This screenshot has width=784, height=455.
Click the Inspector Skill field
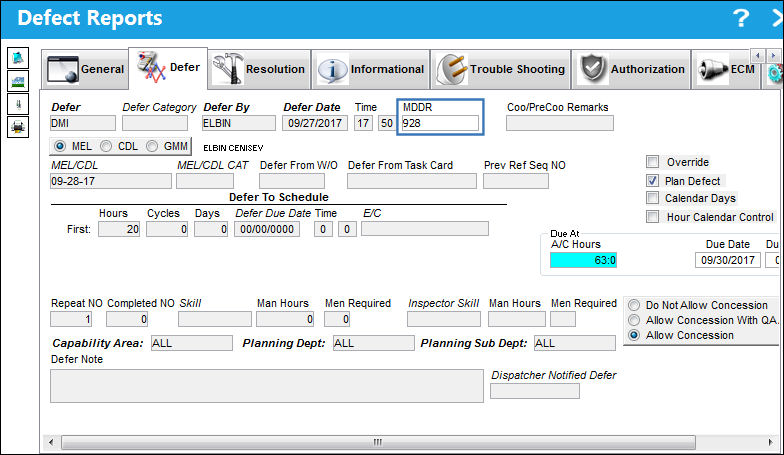pyautogui.click(x=444, y=319)
